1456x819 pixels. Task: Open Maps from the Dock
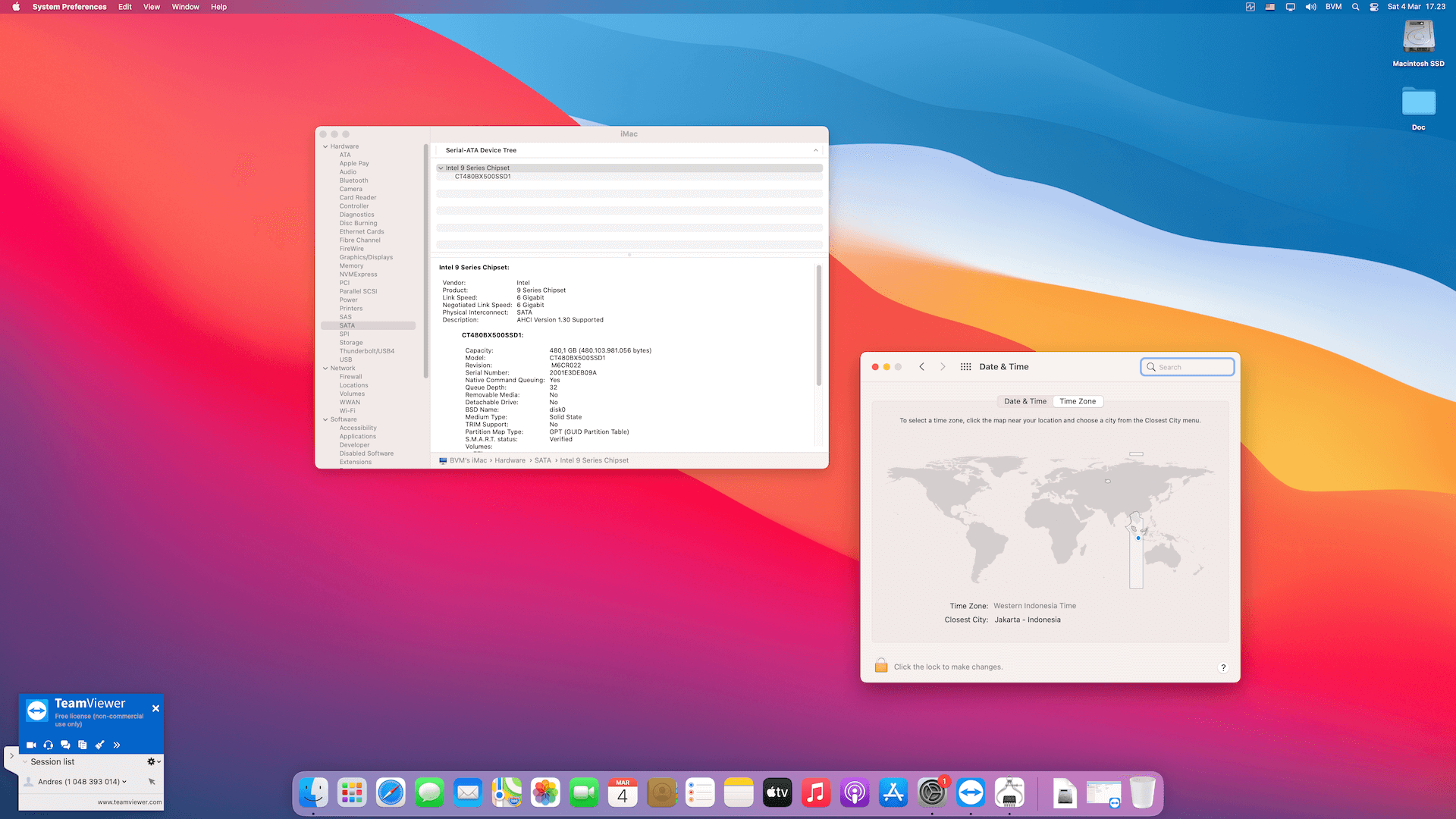tap(507, 793)
